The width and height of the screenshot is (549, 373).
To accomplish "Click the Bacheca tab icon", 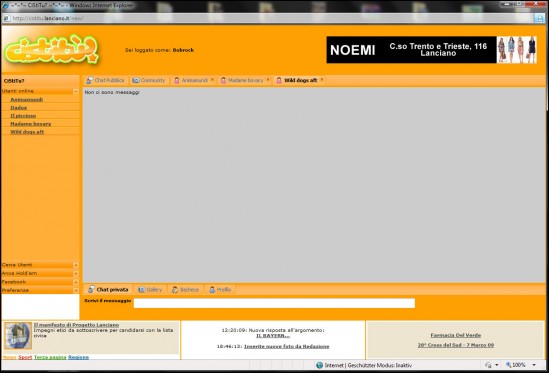I will coord(175,290).
